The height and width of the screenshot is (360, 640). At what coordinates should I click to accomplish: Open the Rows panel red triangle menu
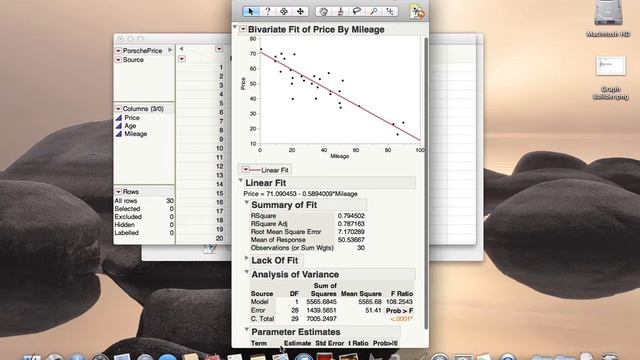point(118,191)
